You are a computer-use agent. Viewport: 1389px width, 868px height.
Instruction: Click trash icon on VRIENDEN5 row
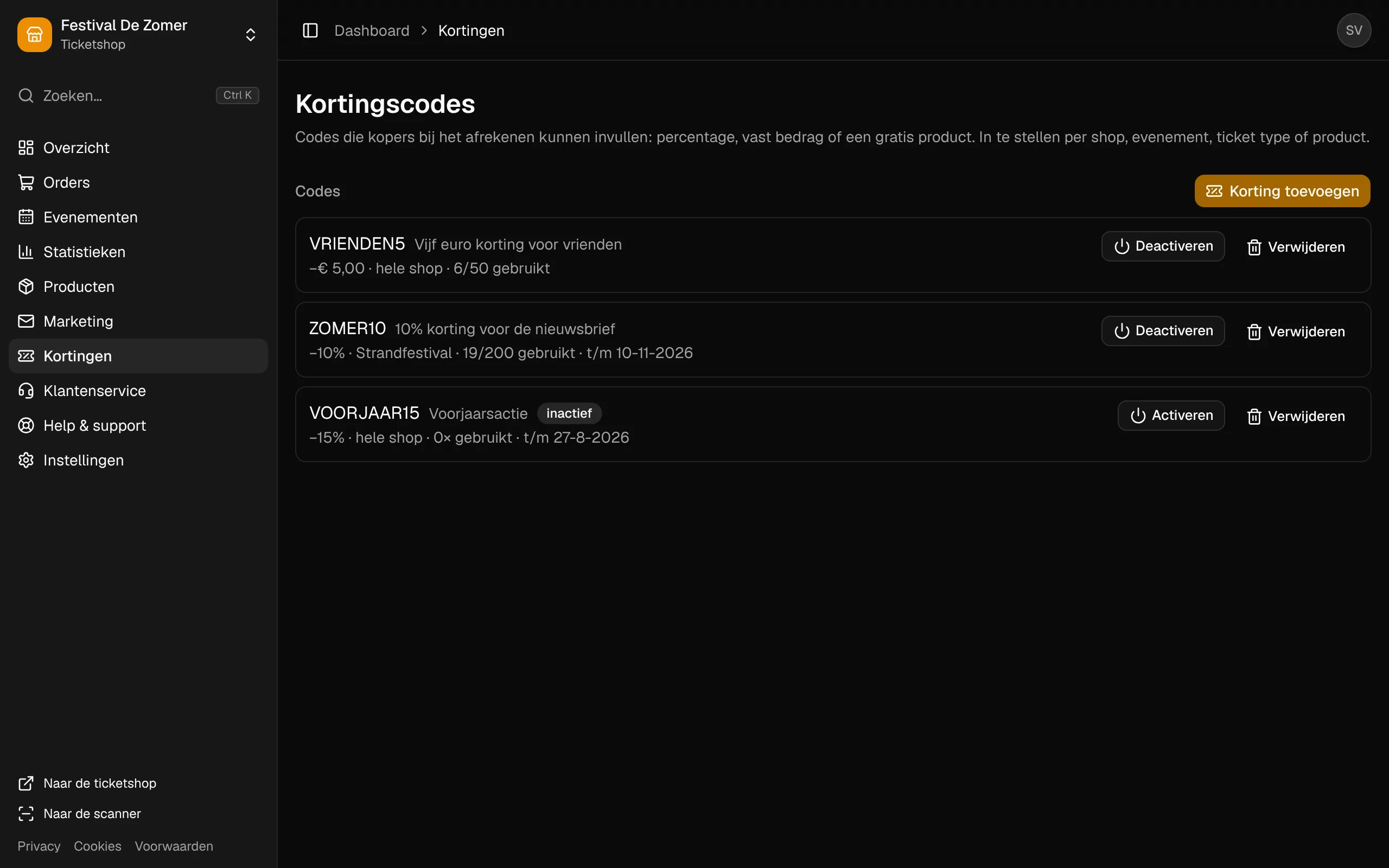pyautogui.click(x=1254, y=247)
